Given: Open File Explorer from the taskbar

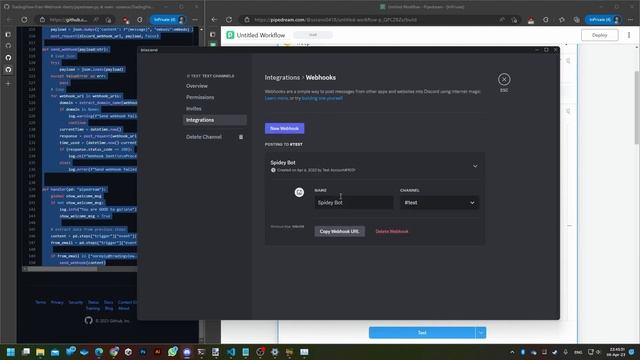Looking at the screenshot, I should pos(40,352).
